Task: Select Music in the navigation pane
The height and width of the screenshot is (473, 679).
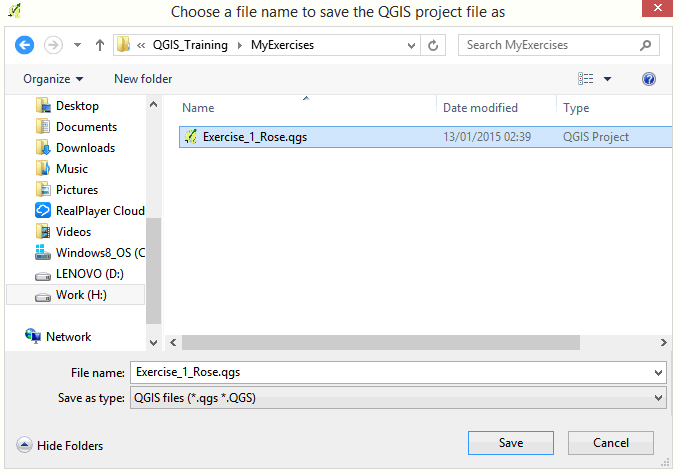Action: pyautogui.click(x=72, y=169)
